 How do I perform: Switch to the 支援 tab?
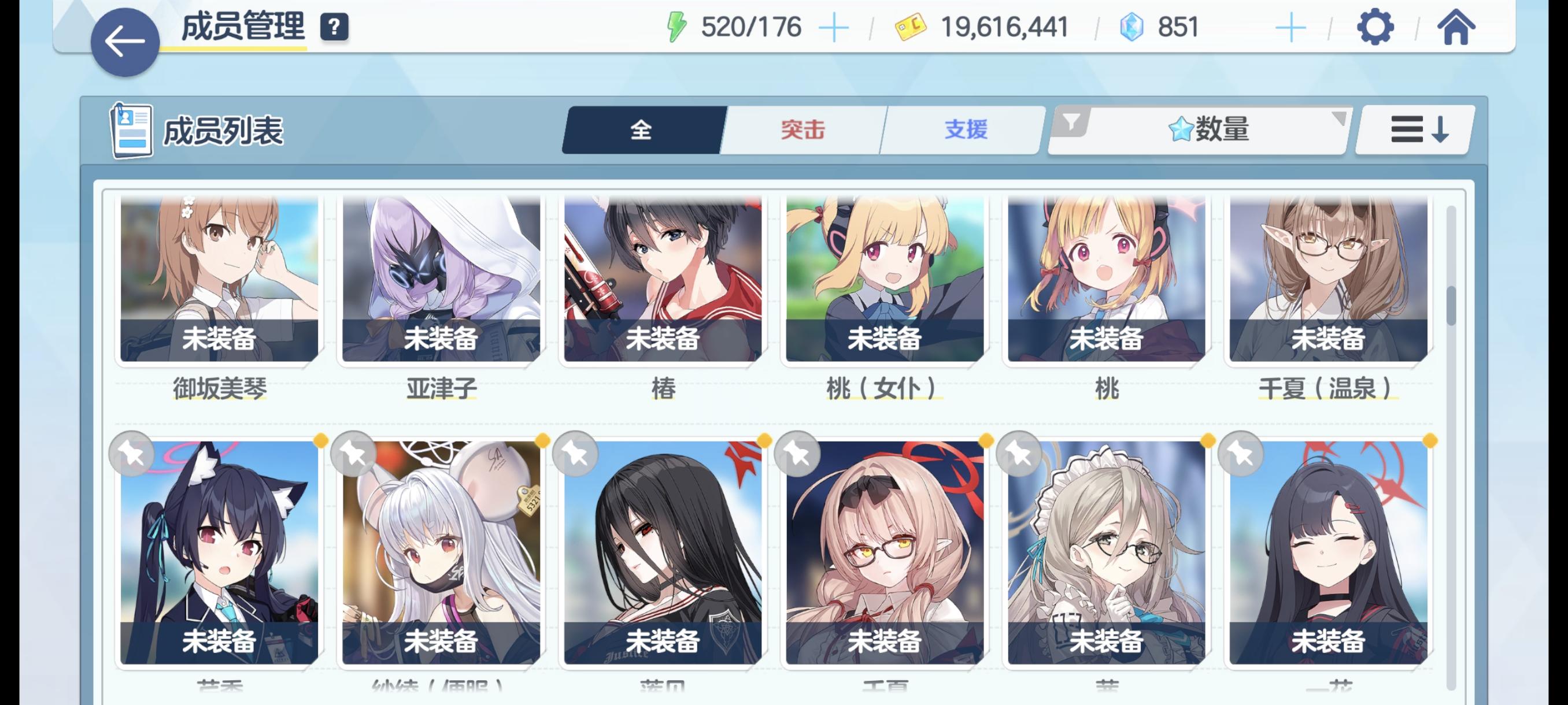(x=964, y=129)
